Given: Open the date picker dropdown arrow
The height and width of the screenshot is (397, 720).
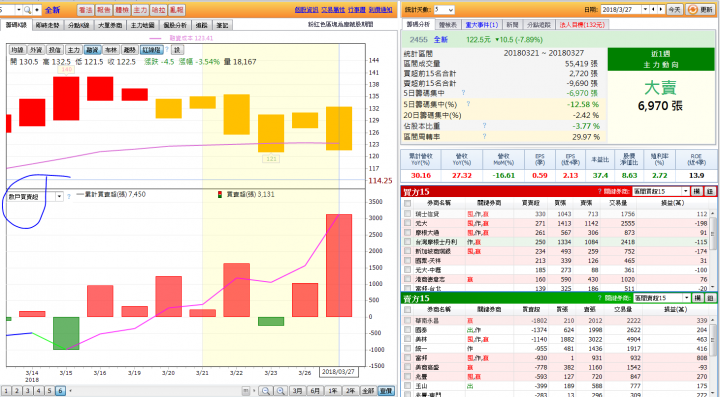Looking at the screenshot, I should point(646,10).
